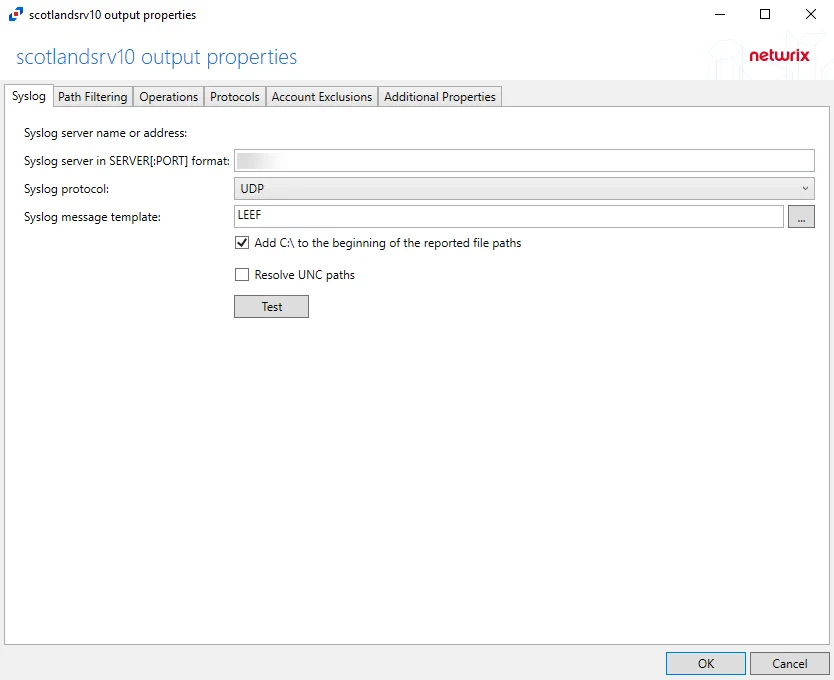
Task: Maximize the output properties window
Action: (x=765, y=14)
